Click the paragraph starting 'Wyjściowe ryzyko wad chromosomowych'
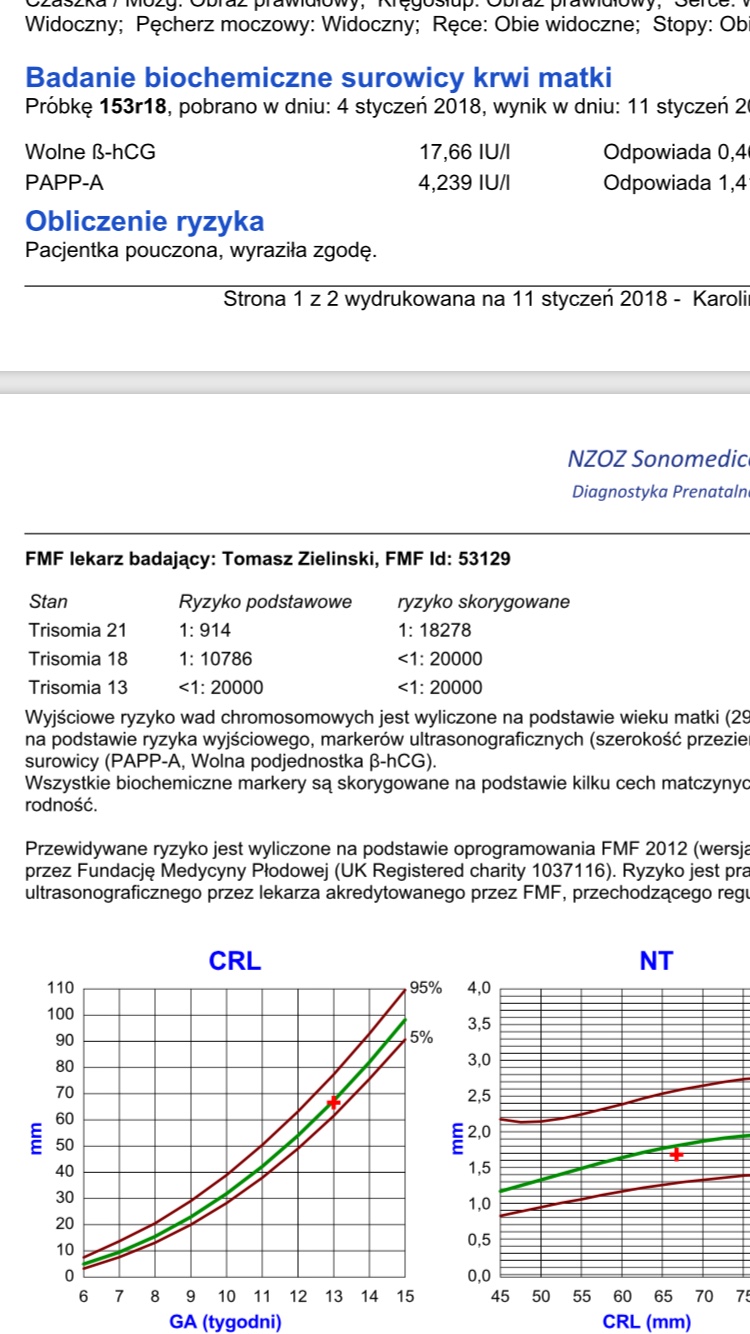 [x=387, y=739]
